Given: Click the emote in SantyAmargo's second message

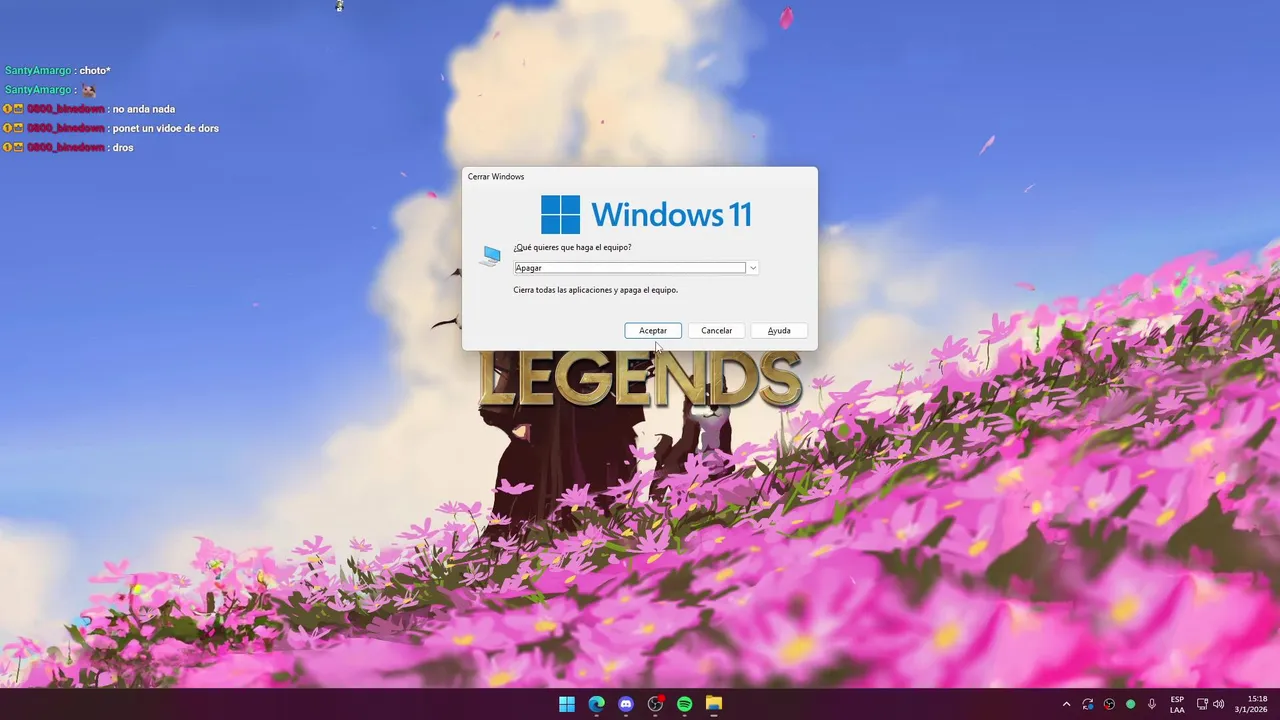Looking at the screenshot, I should pos(89,90).
